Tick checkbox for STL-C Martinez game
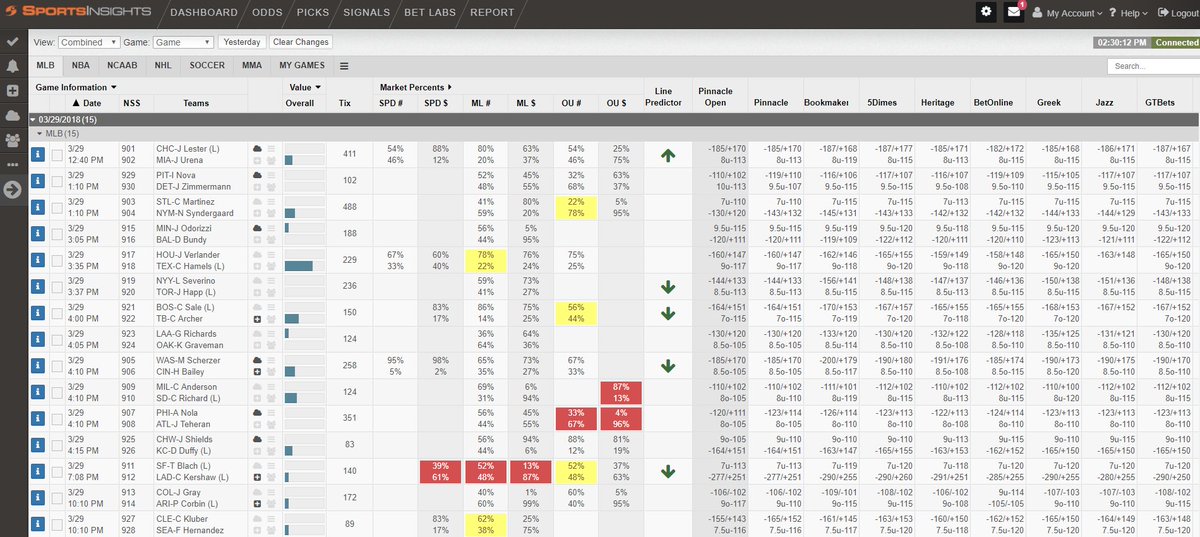Viewport: 1200px width, 537px height. point(57,207)
